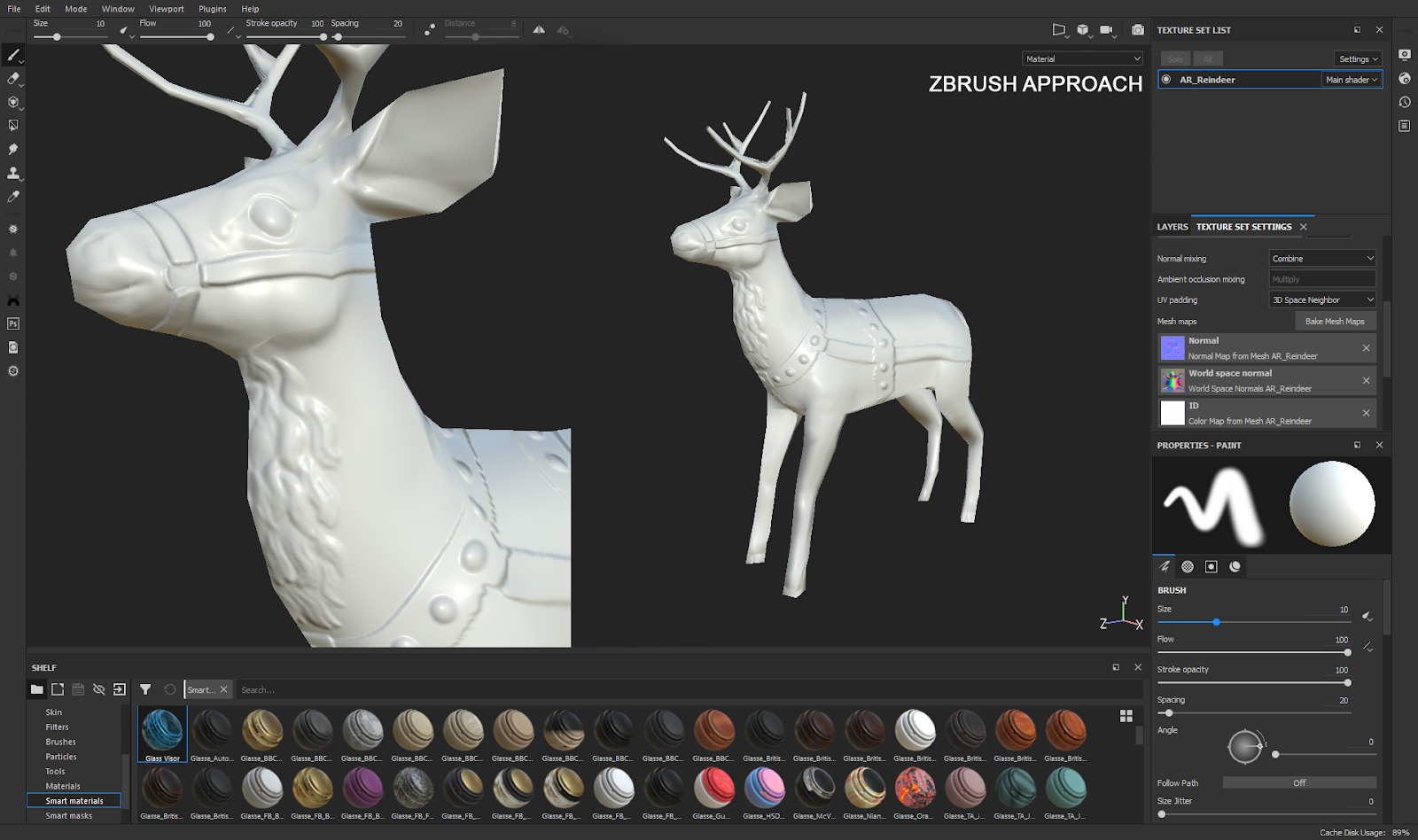This screenshot has height=840, width=1418.
Task: Click the shelf import resources icon
Action: point(120,689)
